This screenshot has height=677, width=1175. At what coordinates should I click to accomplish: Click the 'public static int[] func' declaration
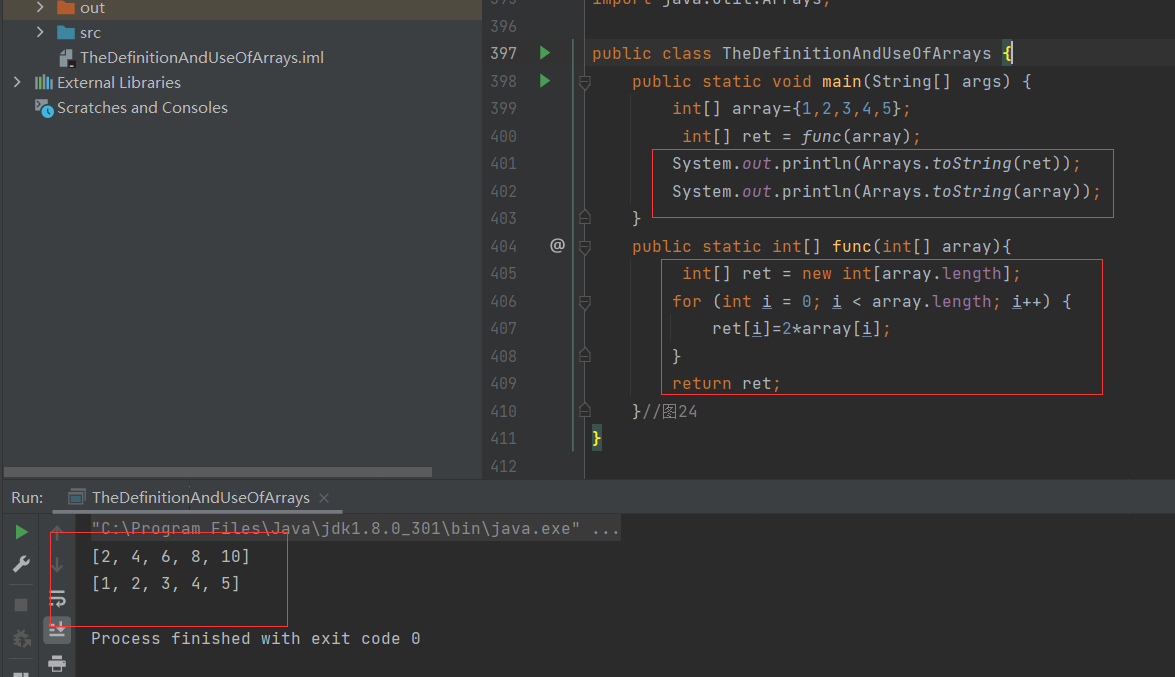821,247
